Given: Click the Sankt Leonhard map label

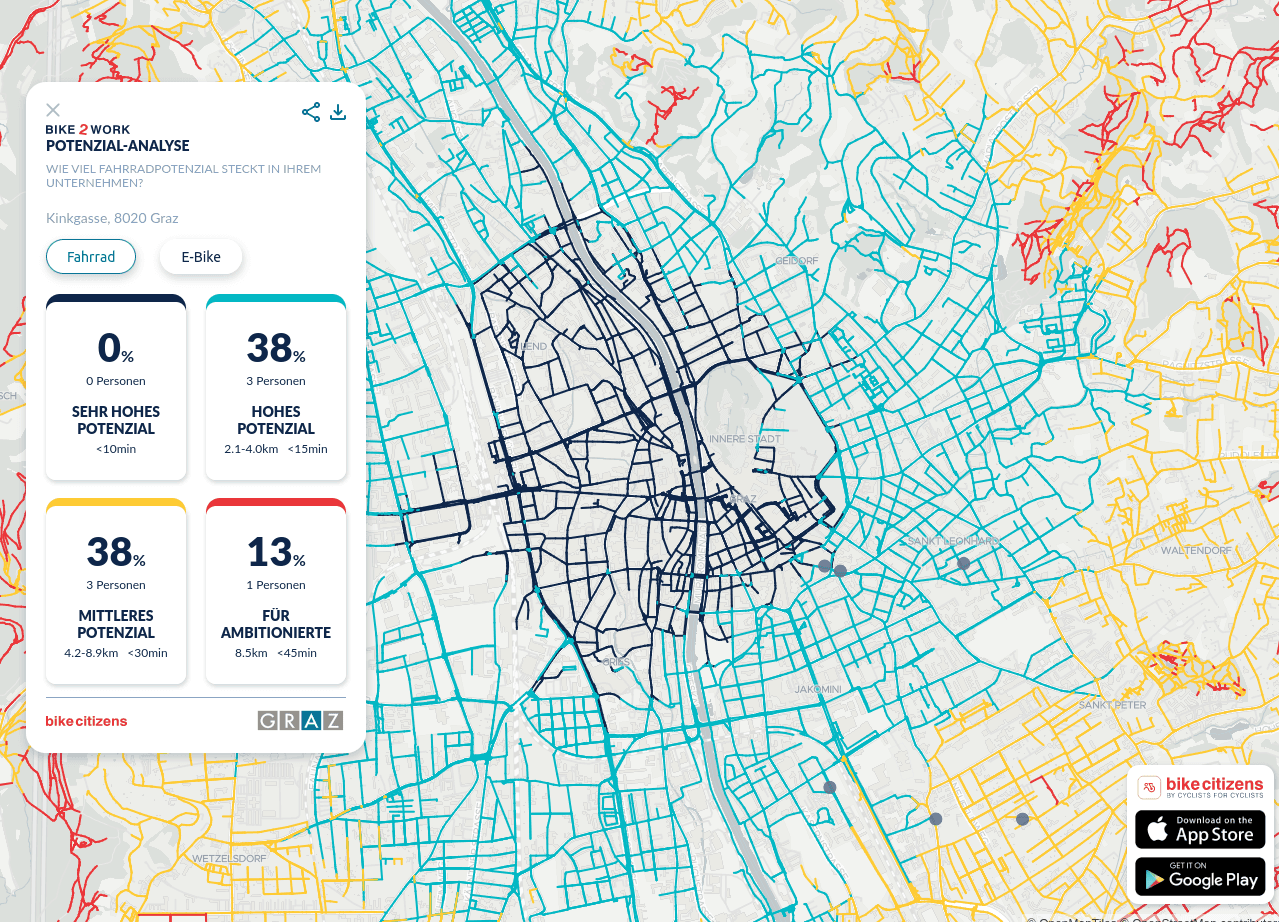Looking at the screenshot, I should 953,541.
